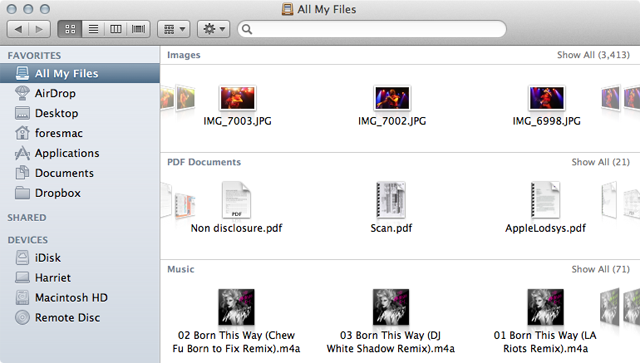
Task: Click the laptop icon beside Harriet
Action: (x=22, y=278)
